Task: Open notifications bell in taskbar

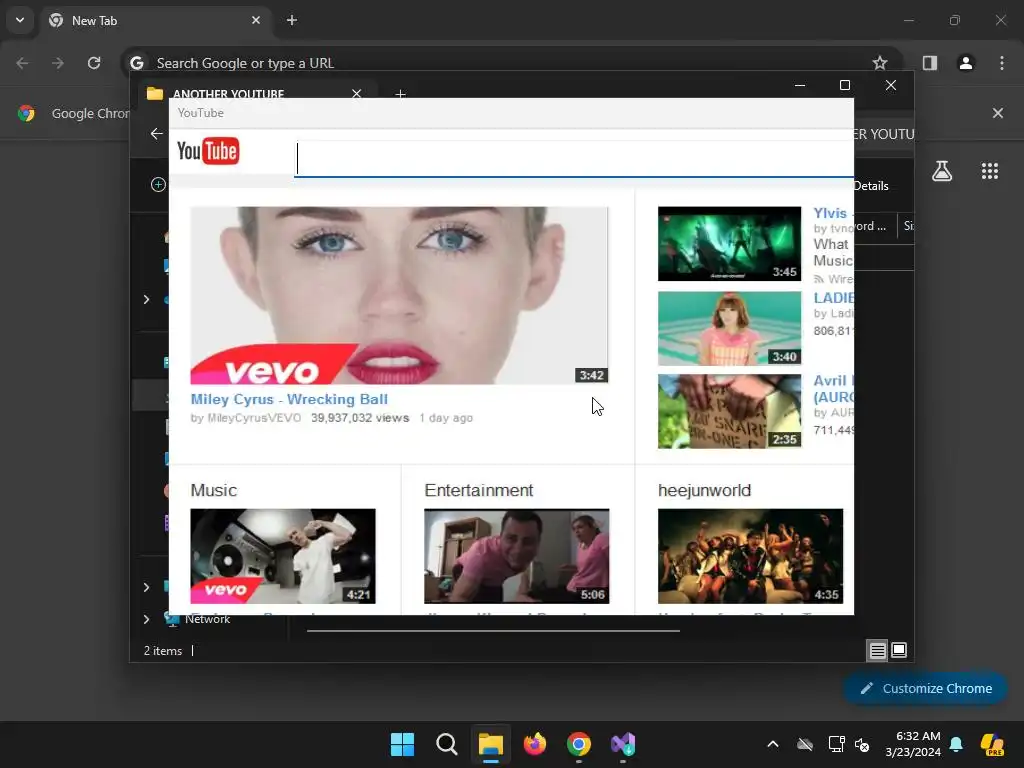Action: coord(956,744)
